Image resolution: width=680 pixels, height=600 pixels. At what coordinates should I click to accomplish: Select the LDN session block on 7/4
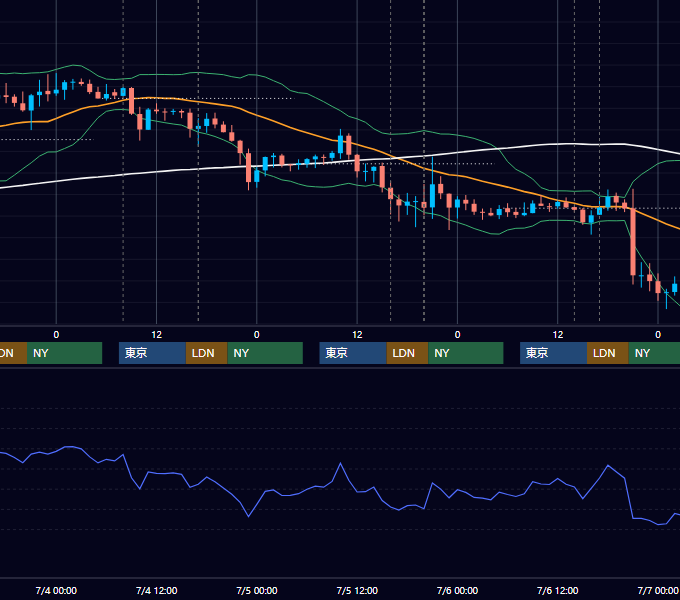point(206,353)
